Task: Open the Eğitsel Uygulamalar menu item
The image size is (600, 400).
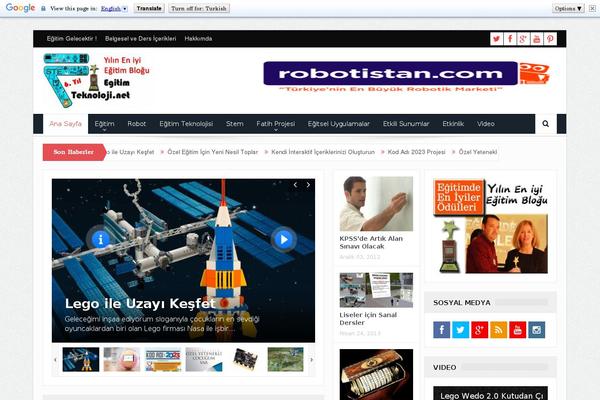Action: pos(339,124)
